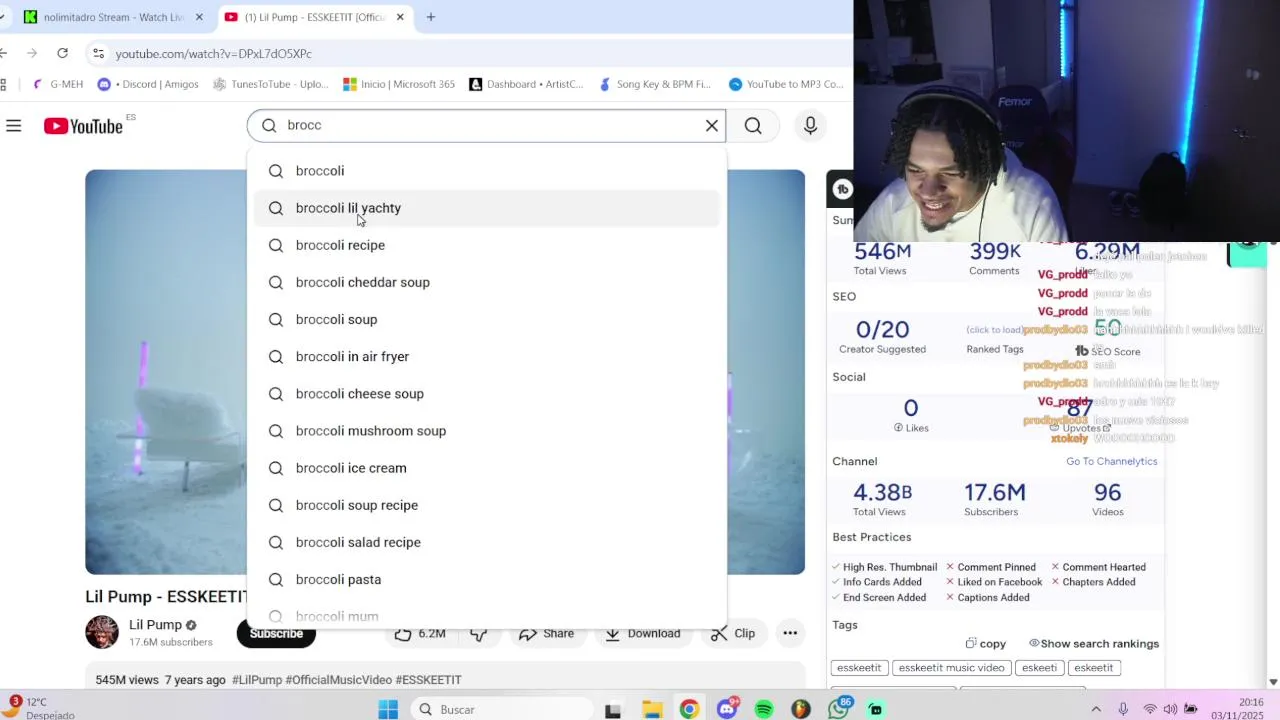Open a new browser tab
Screen dimensions: 1280x720
point(431,17)
